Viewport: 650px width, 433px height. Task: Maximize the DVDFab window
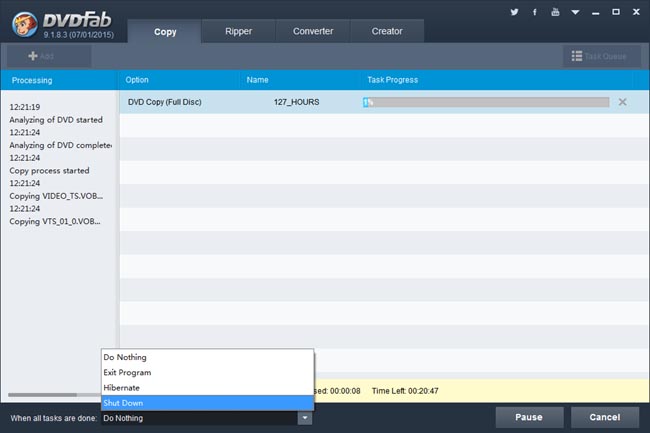616,12
